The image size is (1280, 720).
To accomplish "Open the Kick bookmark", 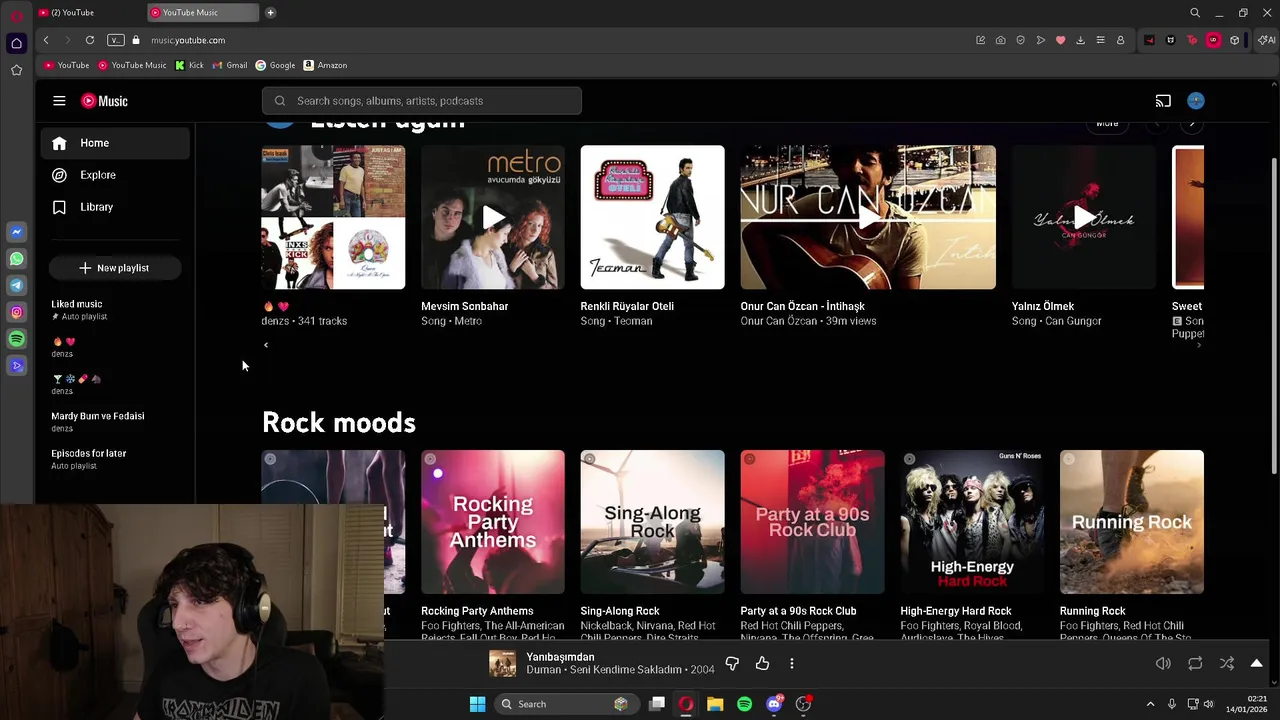I will pyautogui.click(x=189, y=65).
